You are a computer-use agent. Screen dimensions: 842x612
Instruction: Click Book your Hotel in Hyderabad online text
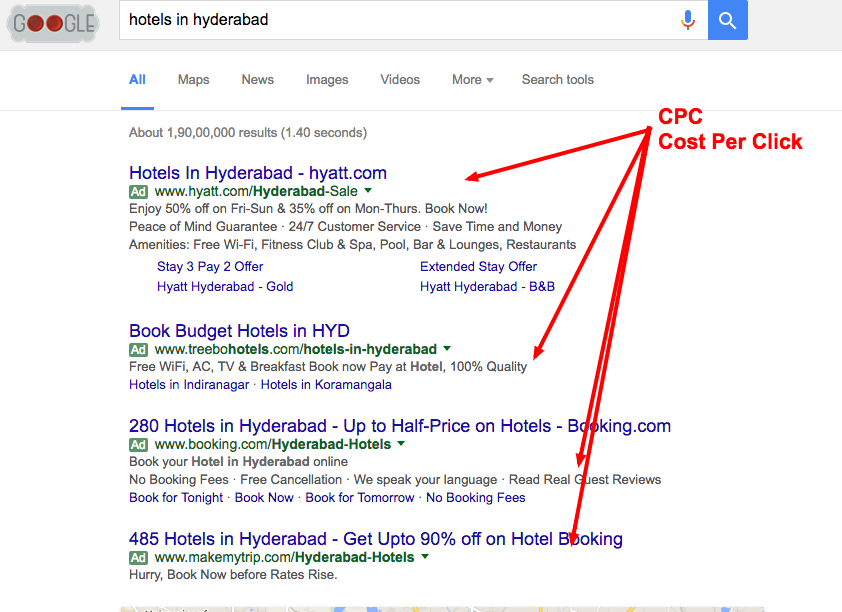click(238, 462)
